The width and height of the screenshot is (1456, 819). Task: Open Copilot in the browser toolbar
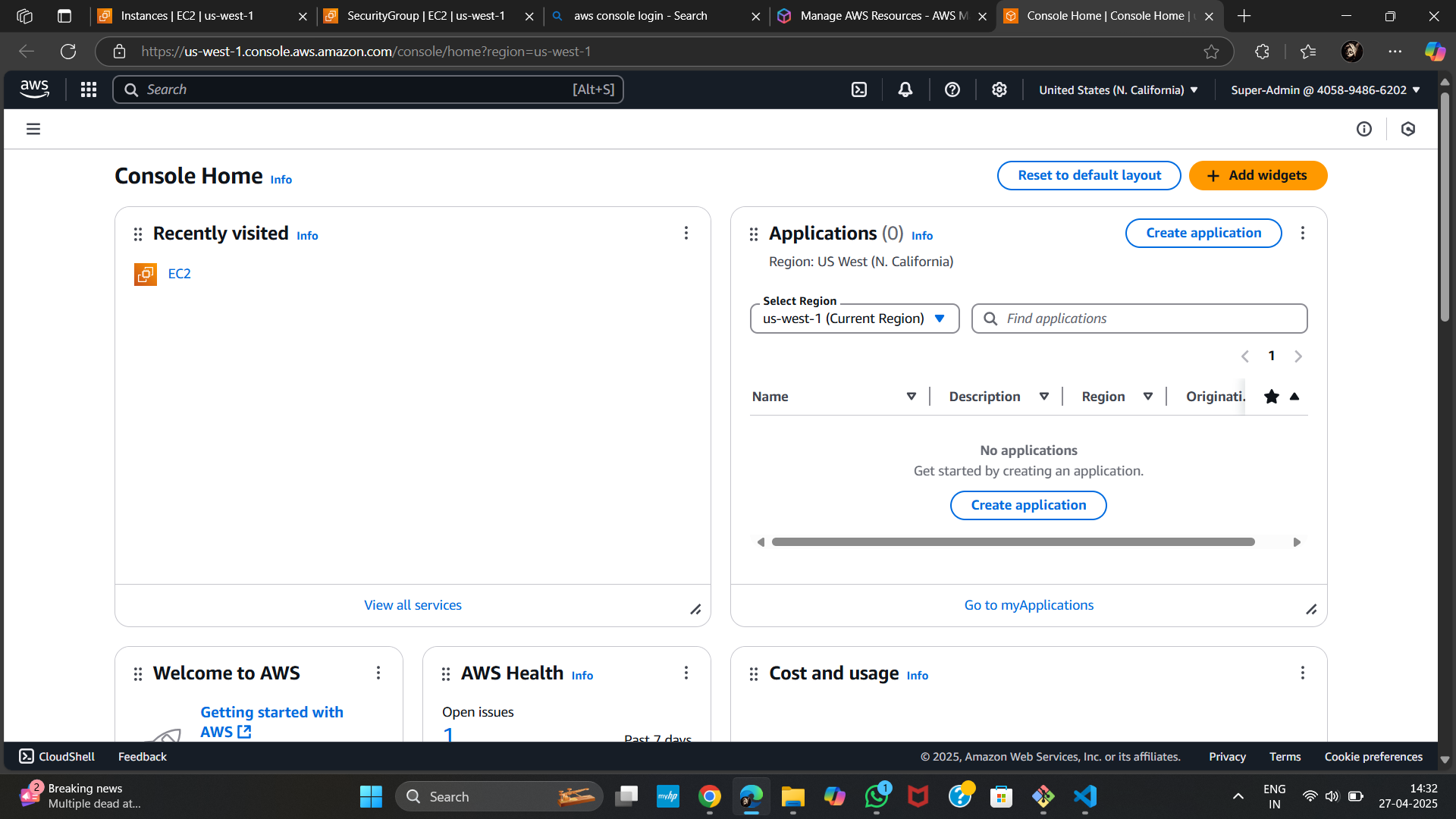click(x=1435, y=52)
